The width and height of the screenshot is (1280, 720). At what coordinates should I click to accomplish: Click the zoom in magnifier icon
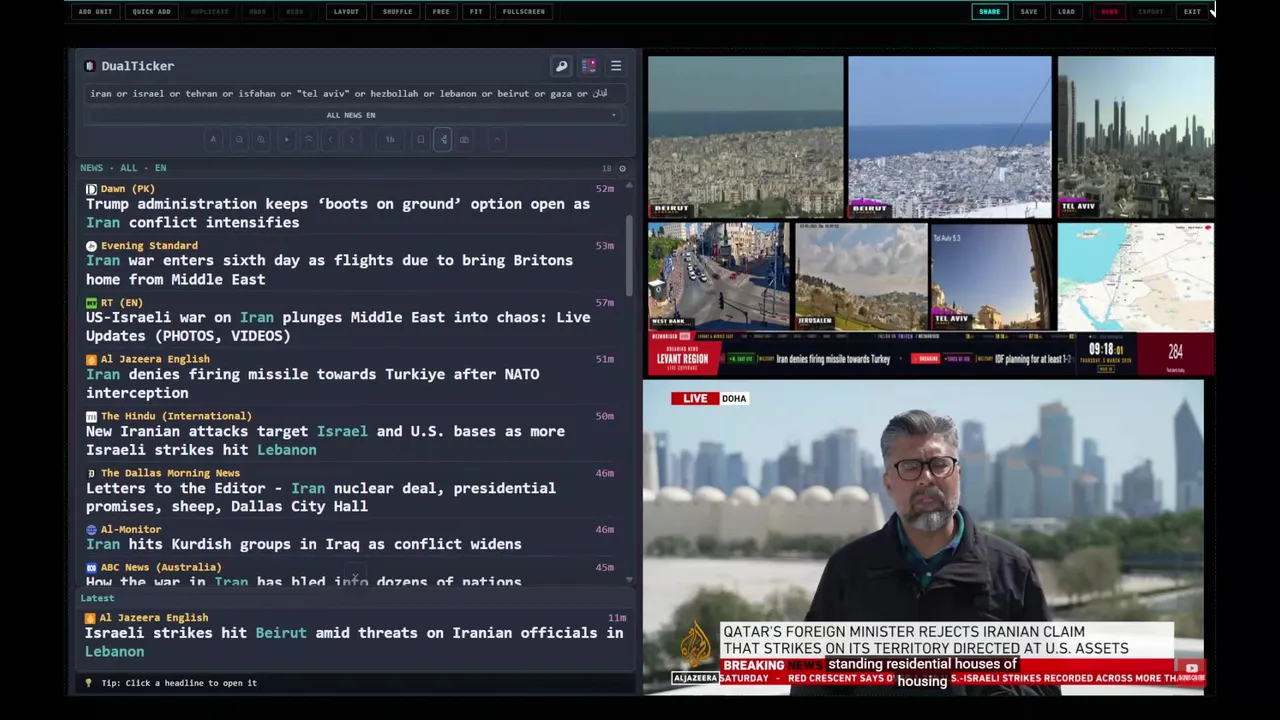(261, 140)
